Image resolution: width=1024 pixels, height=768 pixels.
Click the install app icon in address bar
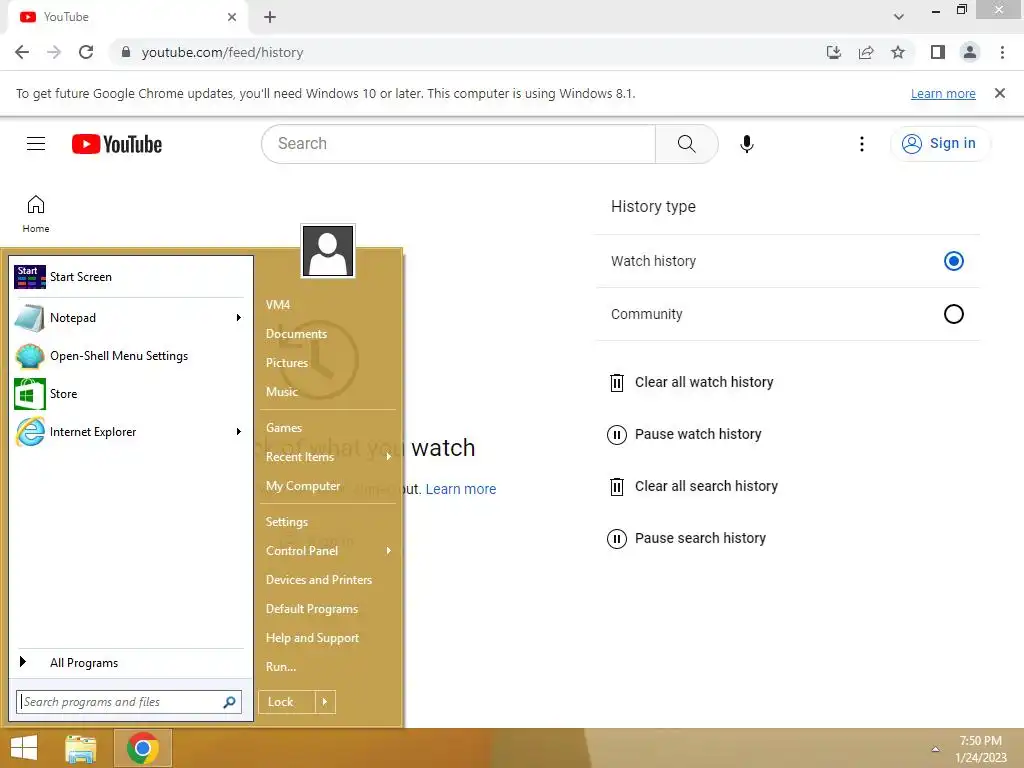pyautogui.click(x=833, y=52)
